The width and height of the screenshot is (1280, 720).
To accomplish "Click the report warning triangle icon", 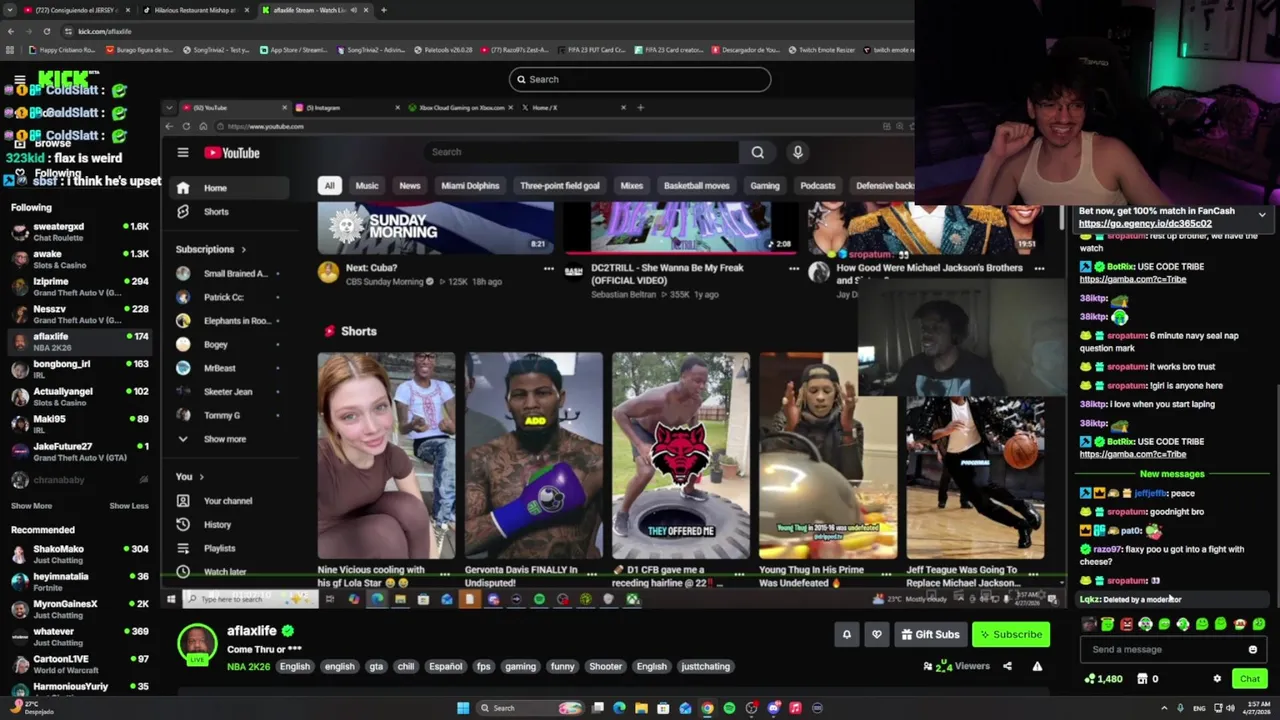I will [x=1037, y=666].
